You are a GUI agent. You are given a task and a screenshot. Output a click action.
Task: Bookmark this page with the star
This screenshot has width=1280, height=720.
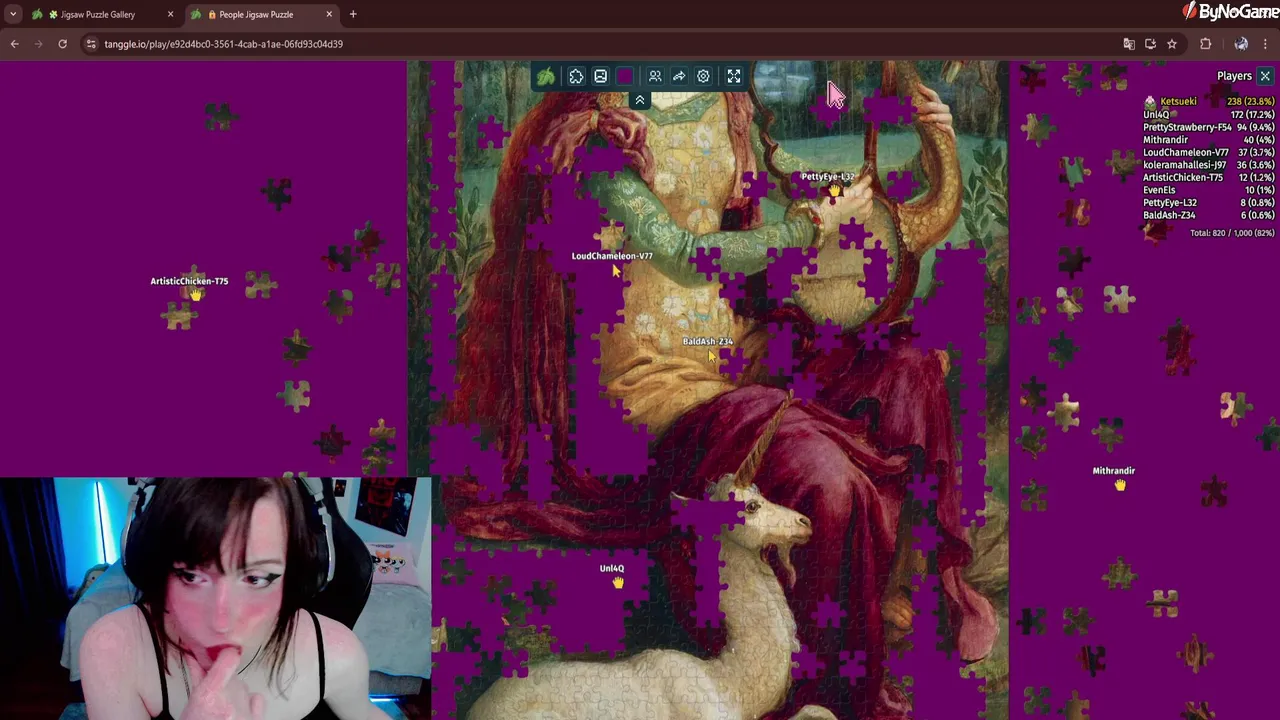pyautogui.click(x=1172, y=44)
